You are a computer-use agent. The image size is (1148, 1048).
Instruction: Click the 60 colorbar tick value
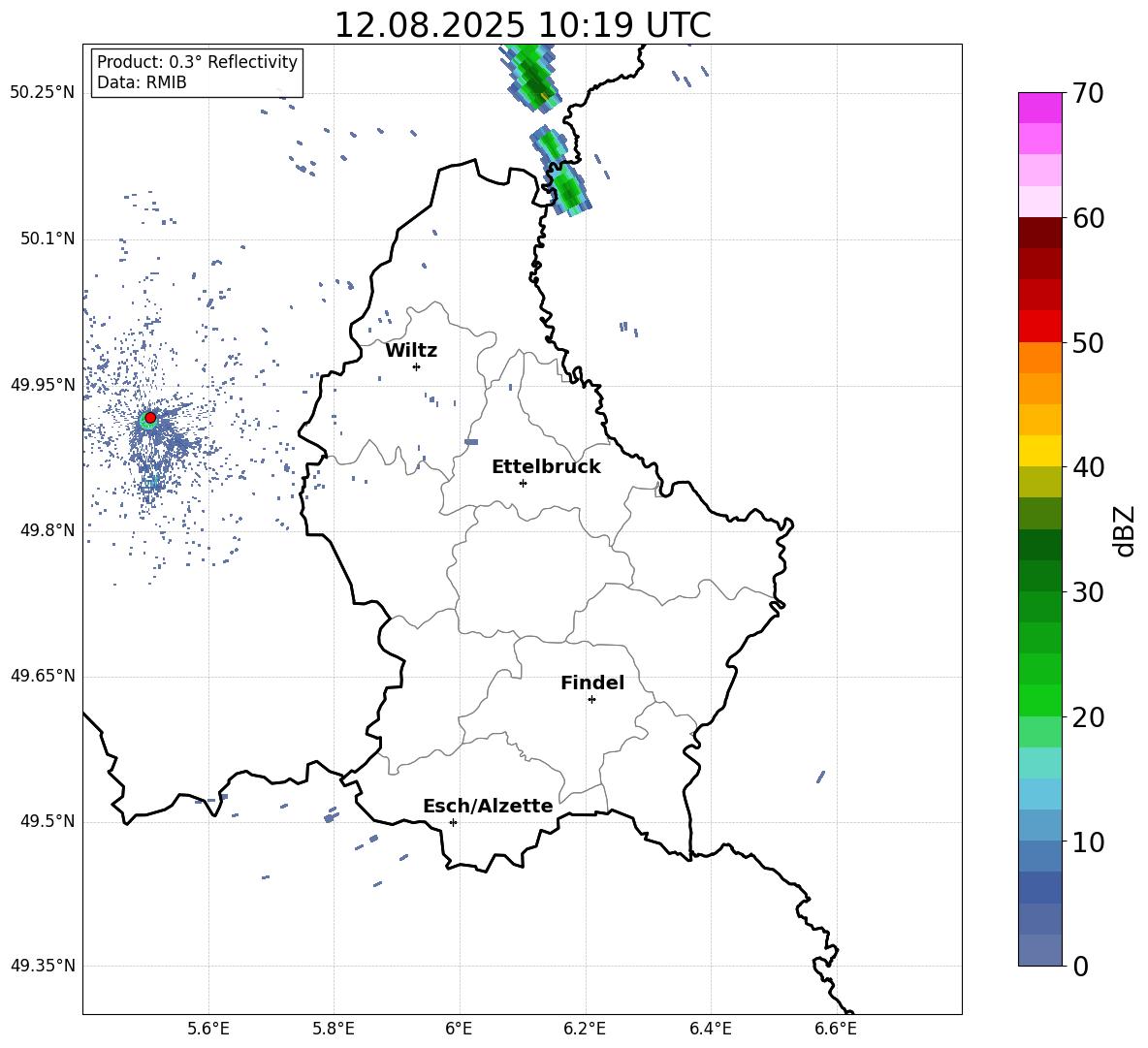[x=1088, y=218]
